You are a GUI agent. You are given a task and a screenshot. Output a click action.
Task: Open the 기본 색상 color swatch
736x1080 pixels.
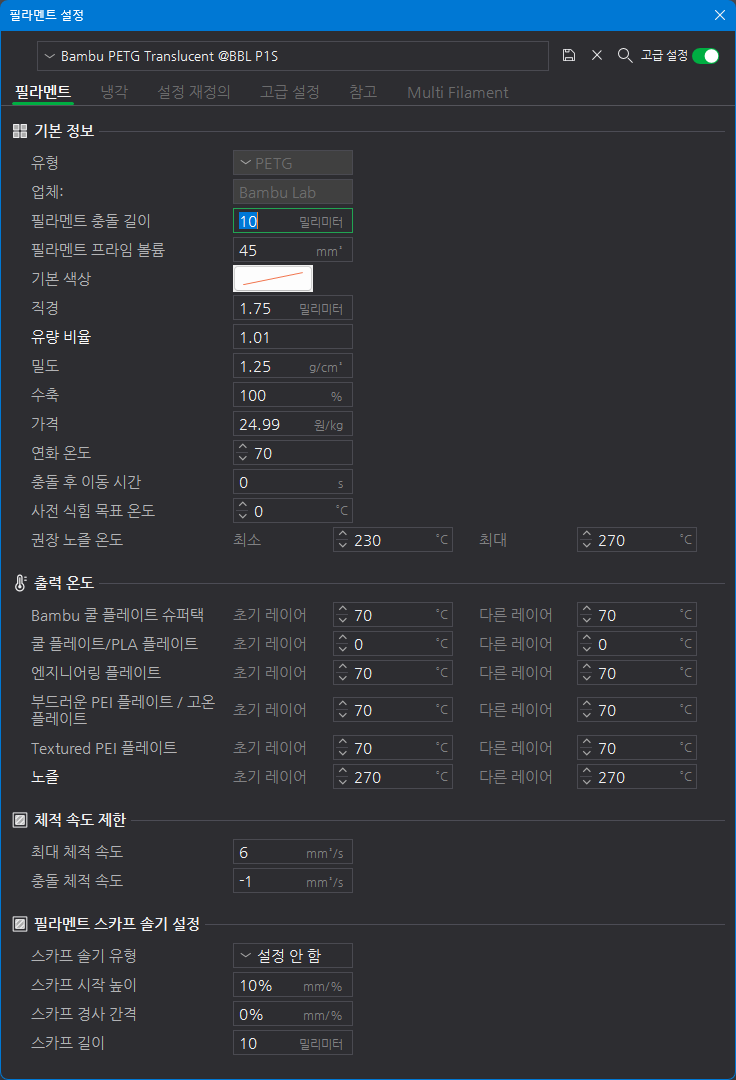click(273, 279)
